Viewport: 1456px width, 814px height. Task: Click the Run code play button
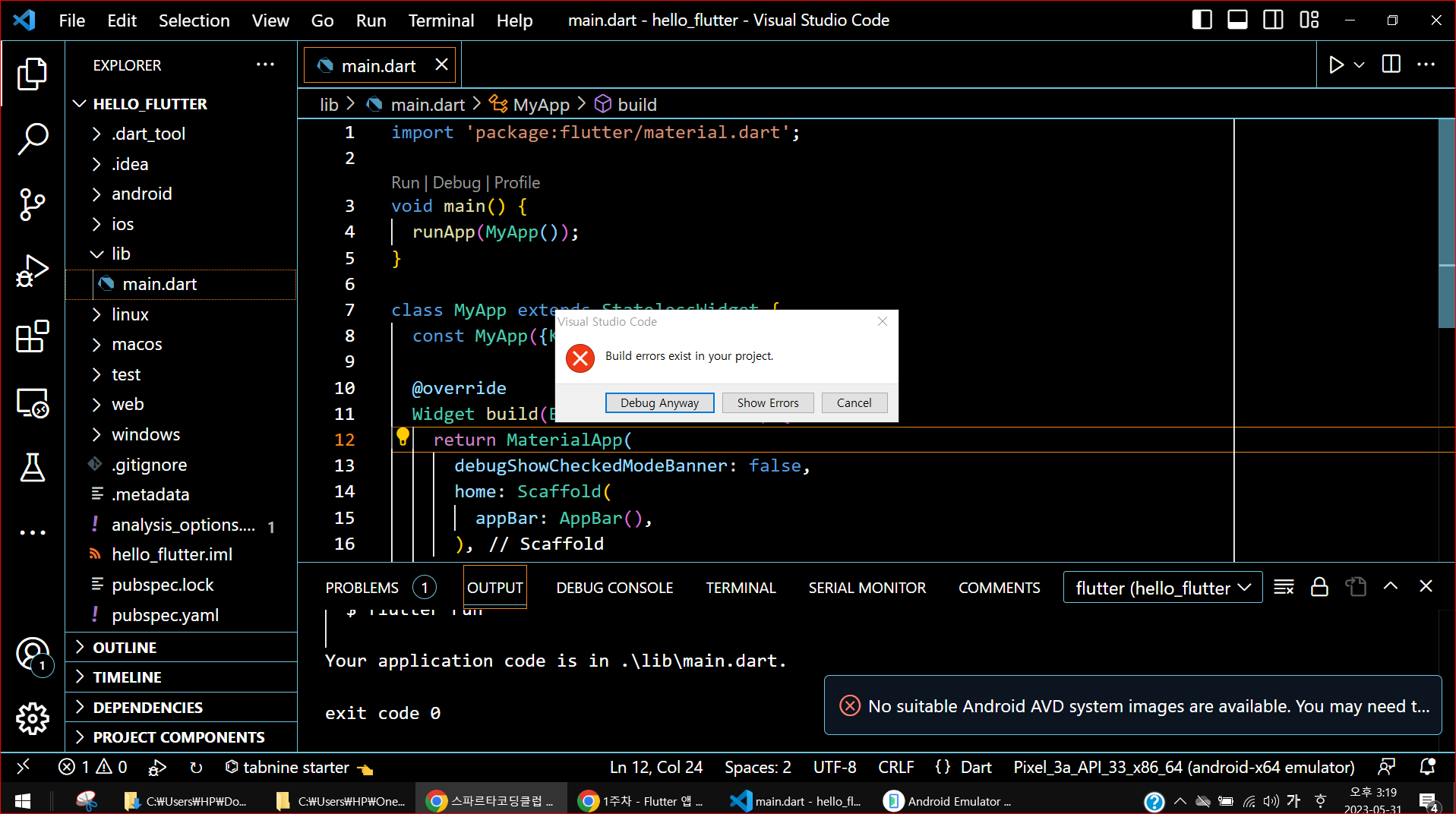1336,65
